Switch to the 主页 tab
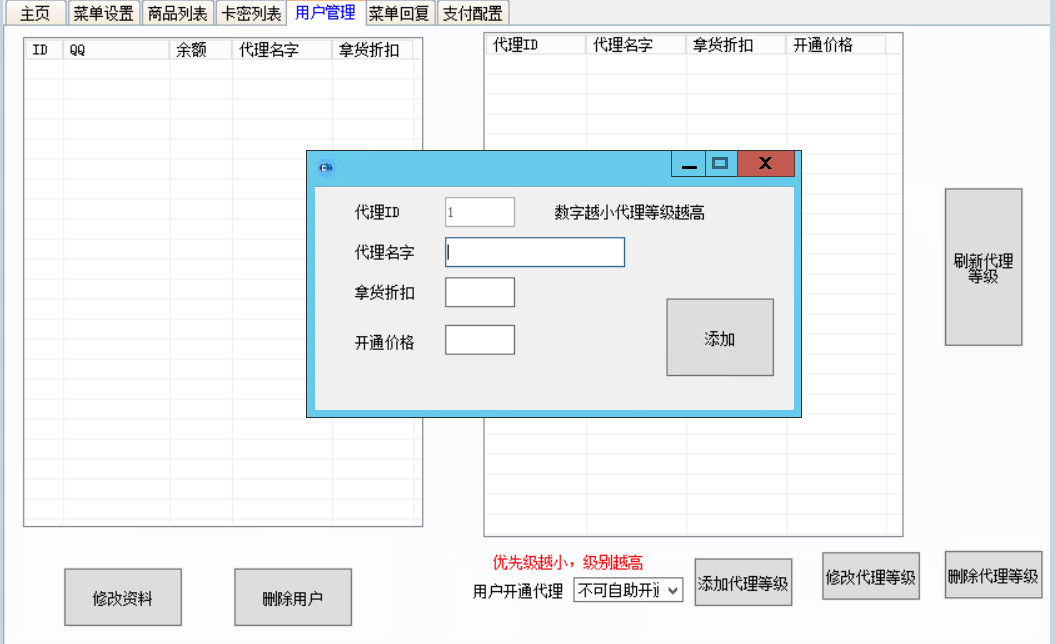The width and height of the screenshot is (1056, 644). 35,13
